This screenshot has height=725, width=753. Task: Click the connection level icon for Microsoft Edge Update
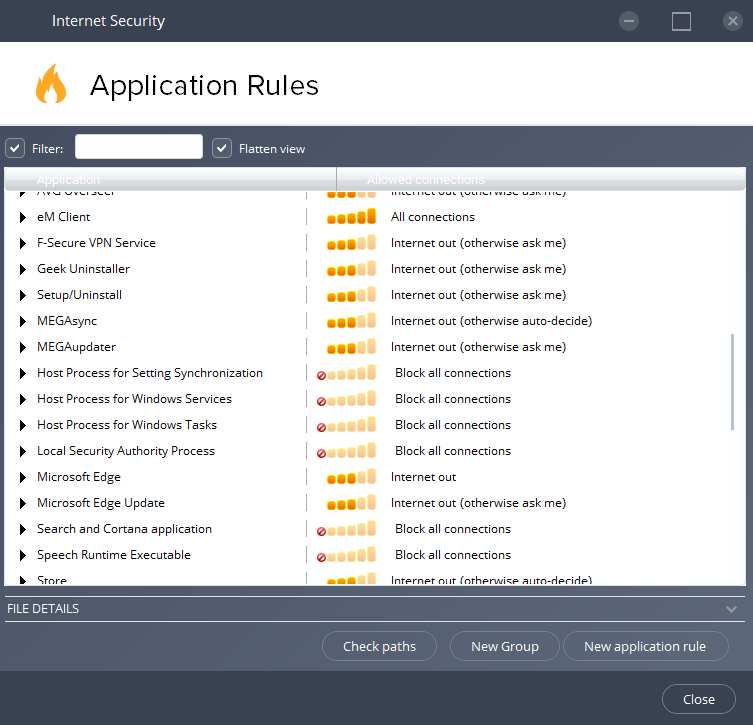click(351, 502)
